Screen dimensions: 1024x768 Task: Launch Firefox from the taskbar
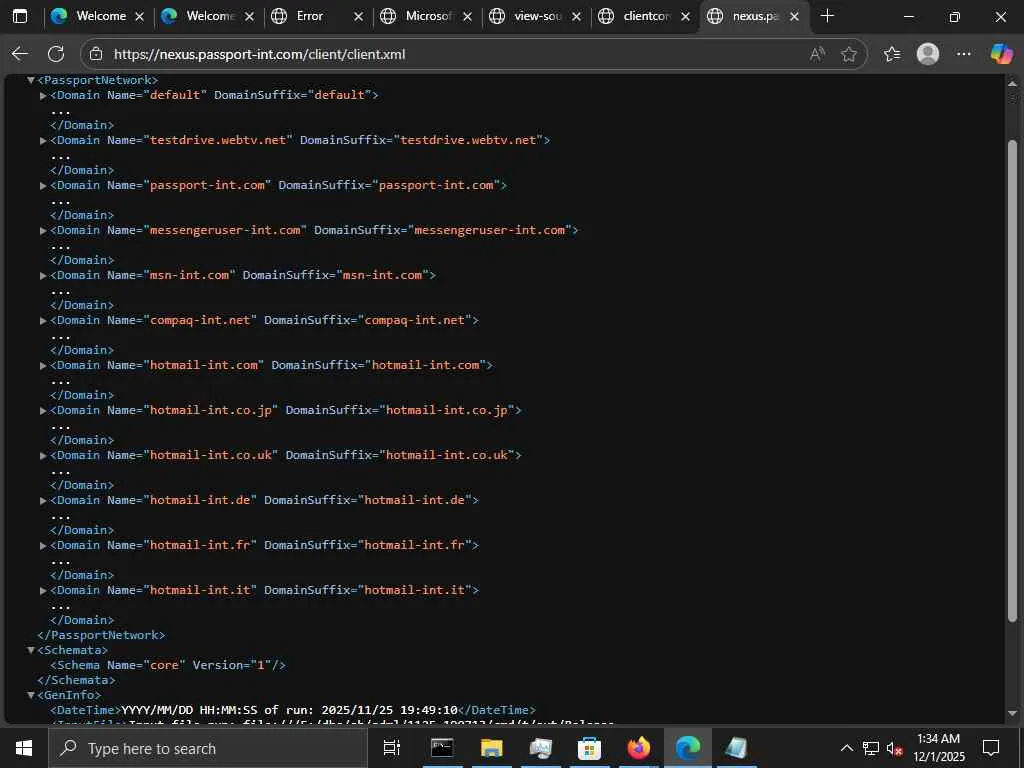click(639, 748)
